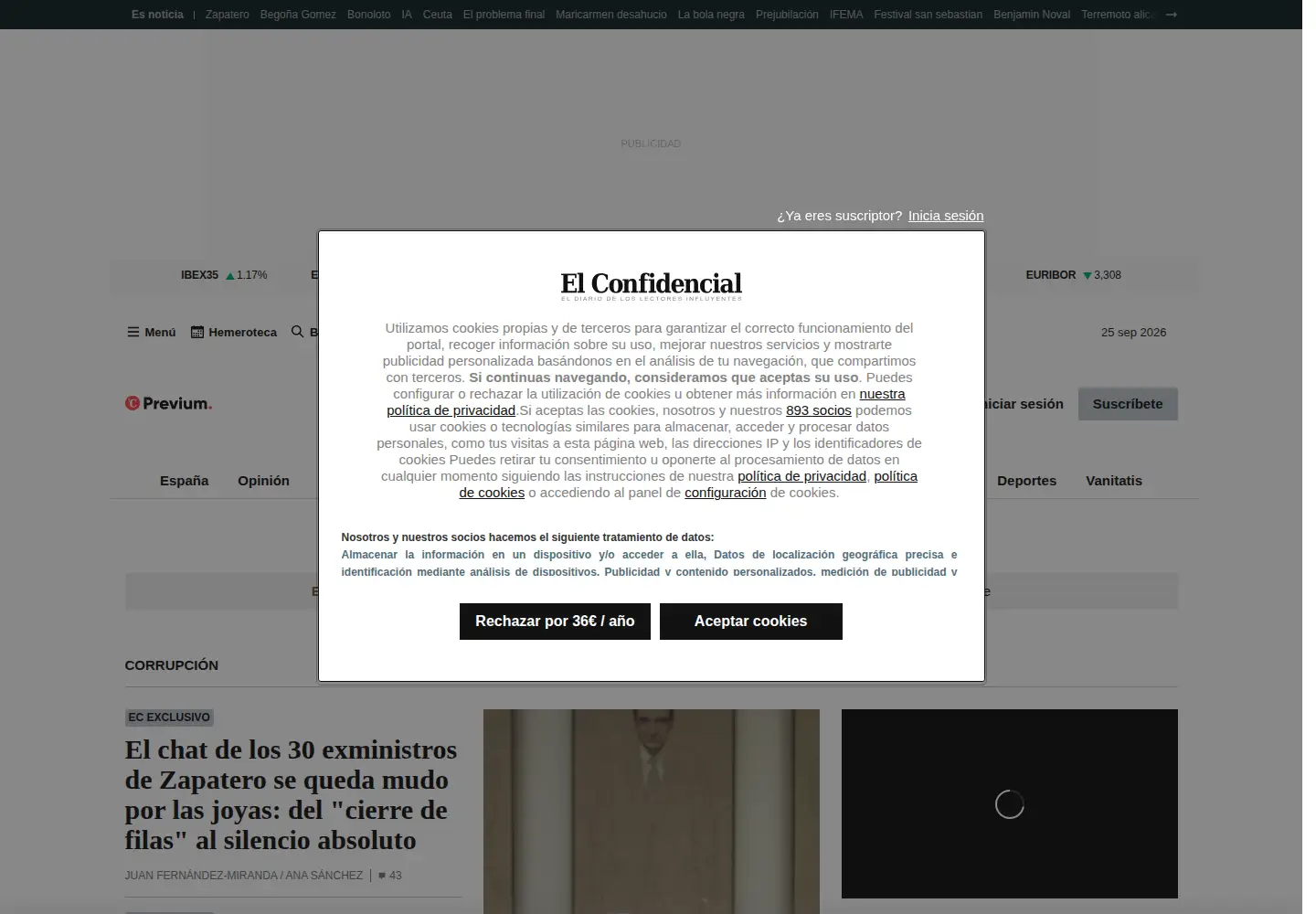Open article thumbnail image of man

[x=652, y=812]
